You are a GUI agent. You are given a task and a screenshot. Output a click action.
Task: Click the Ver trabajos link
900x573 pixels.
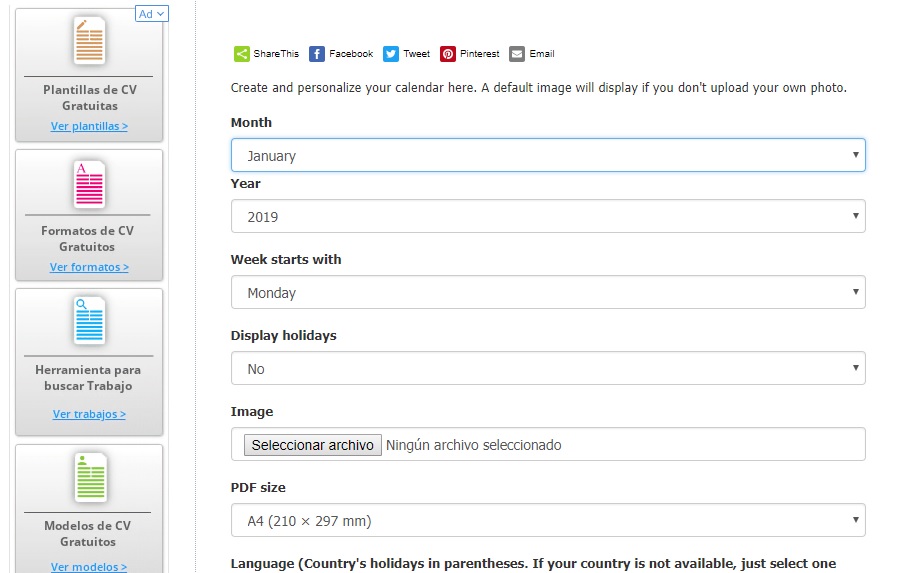89,415
